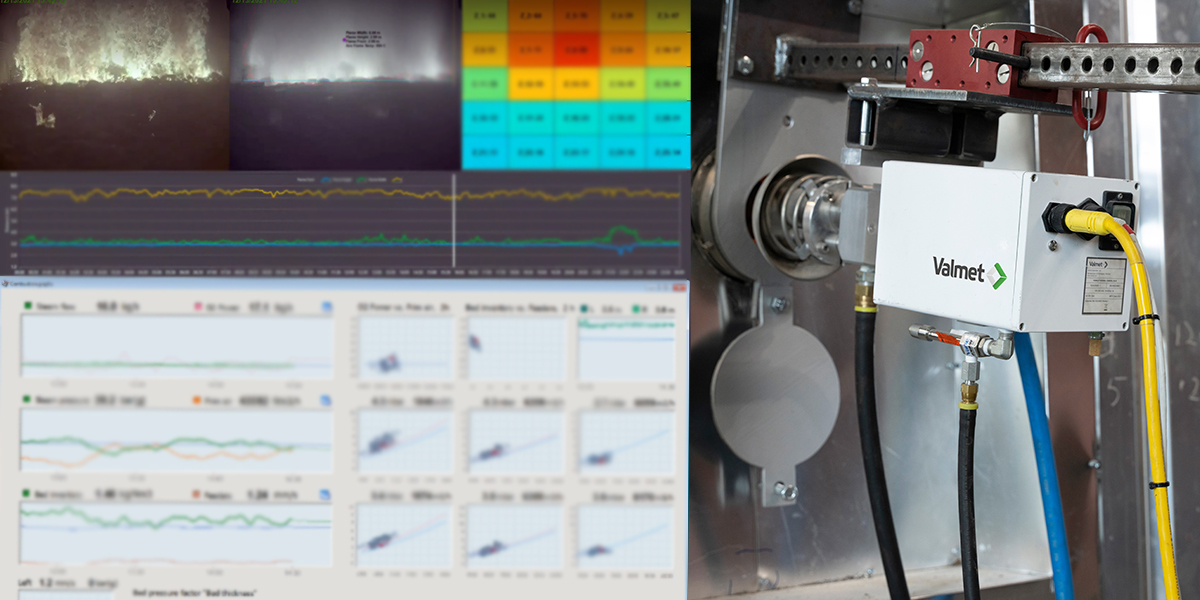This screenshot has width=1200, height=600.
Task: Click the application icon in the Combustion window titlebar
Action: [5, 283]
